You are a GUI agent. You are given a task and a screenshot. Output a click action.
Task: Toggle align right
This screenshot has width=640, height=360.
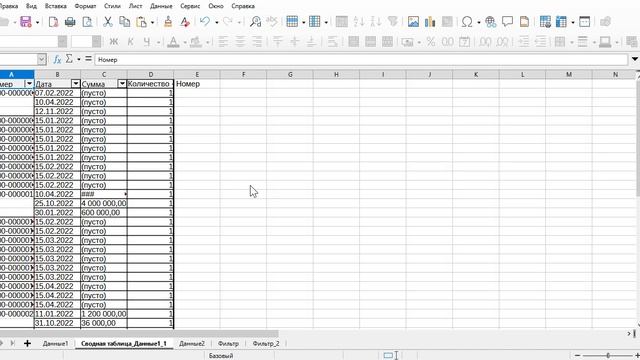pos(257,42)
